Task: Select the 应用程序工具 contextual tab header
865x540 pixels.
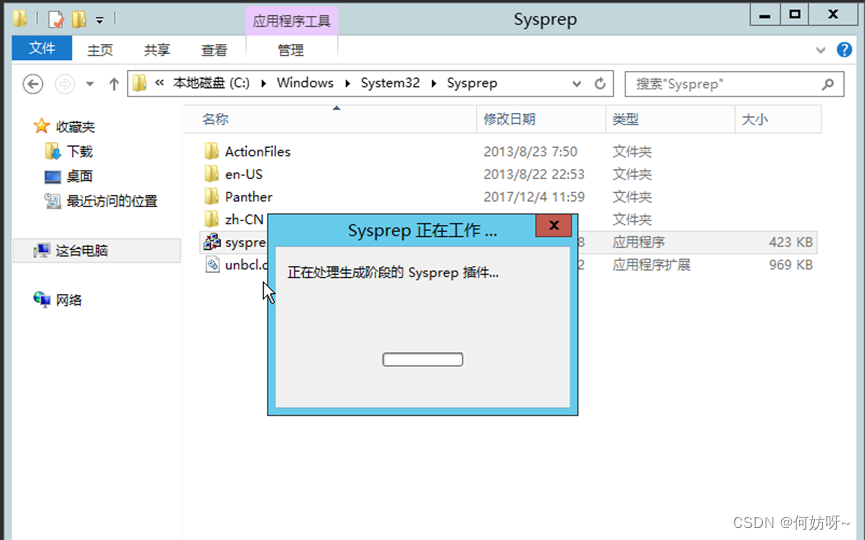Action: (x=291, y=21)
